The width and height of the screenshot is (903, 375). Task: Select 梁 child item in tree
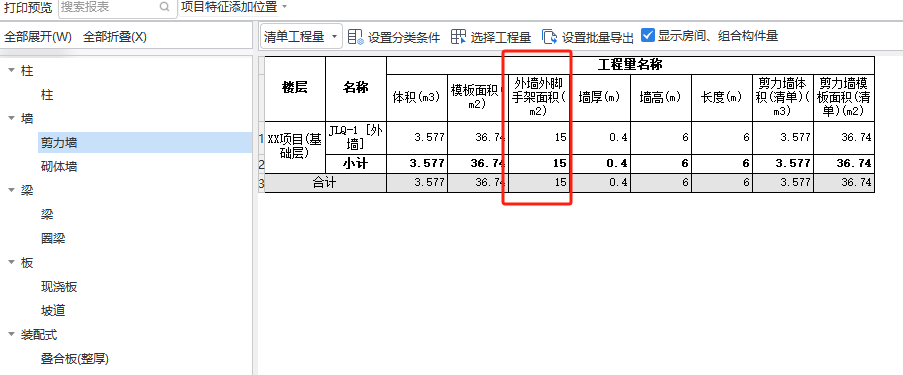[x=47, y=215]
